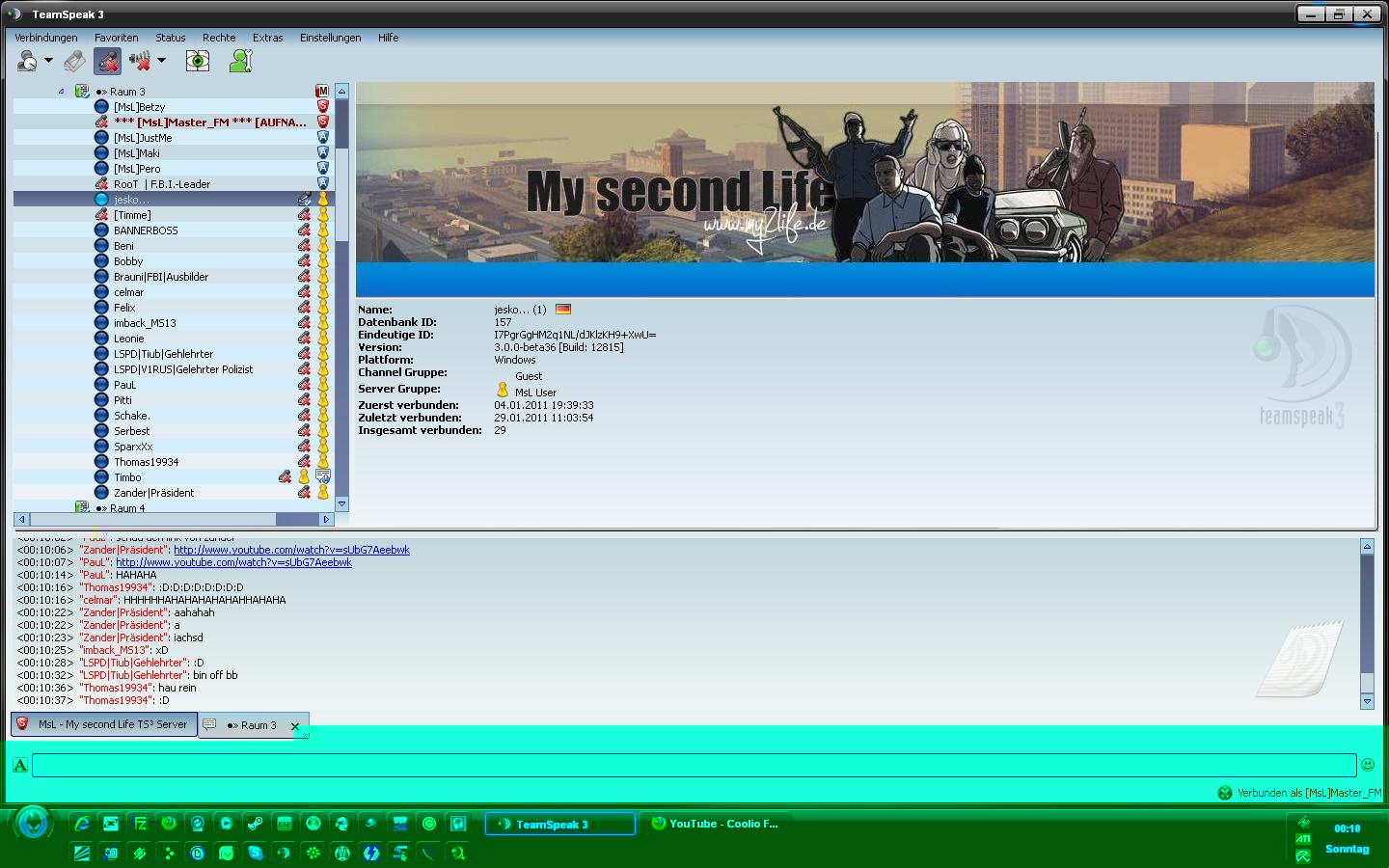Select the highlighted jesko... user row
The width and height of the screenshot is (1389, 868).
[x=174, y=200]
